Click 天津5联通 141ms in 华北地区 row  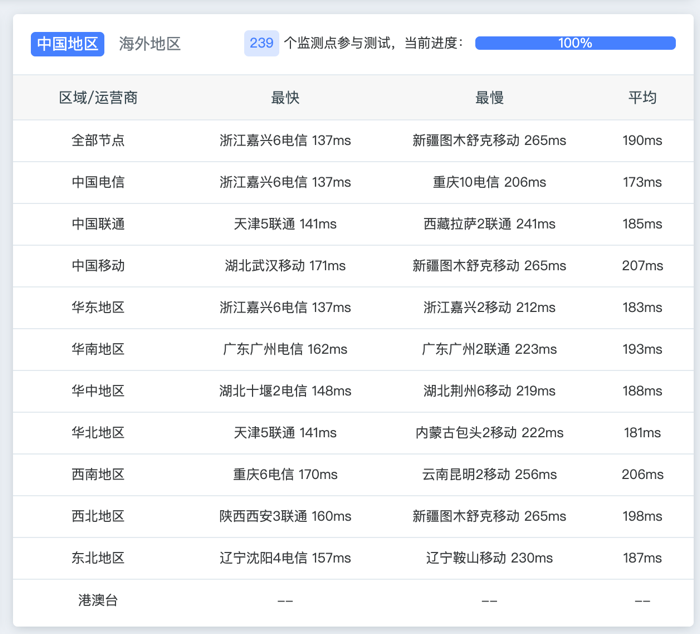pos(285,433)
